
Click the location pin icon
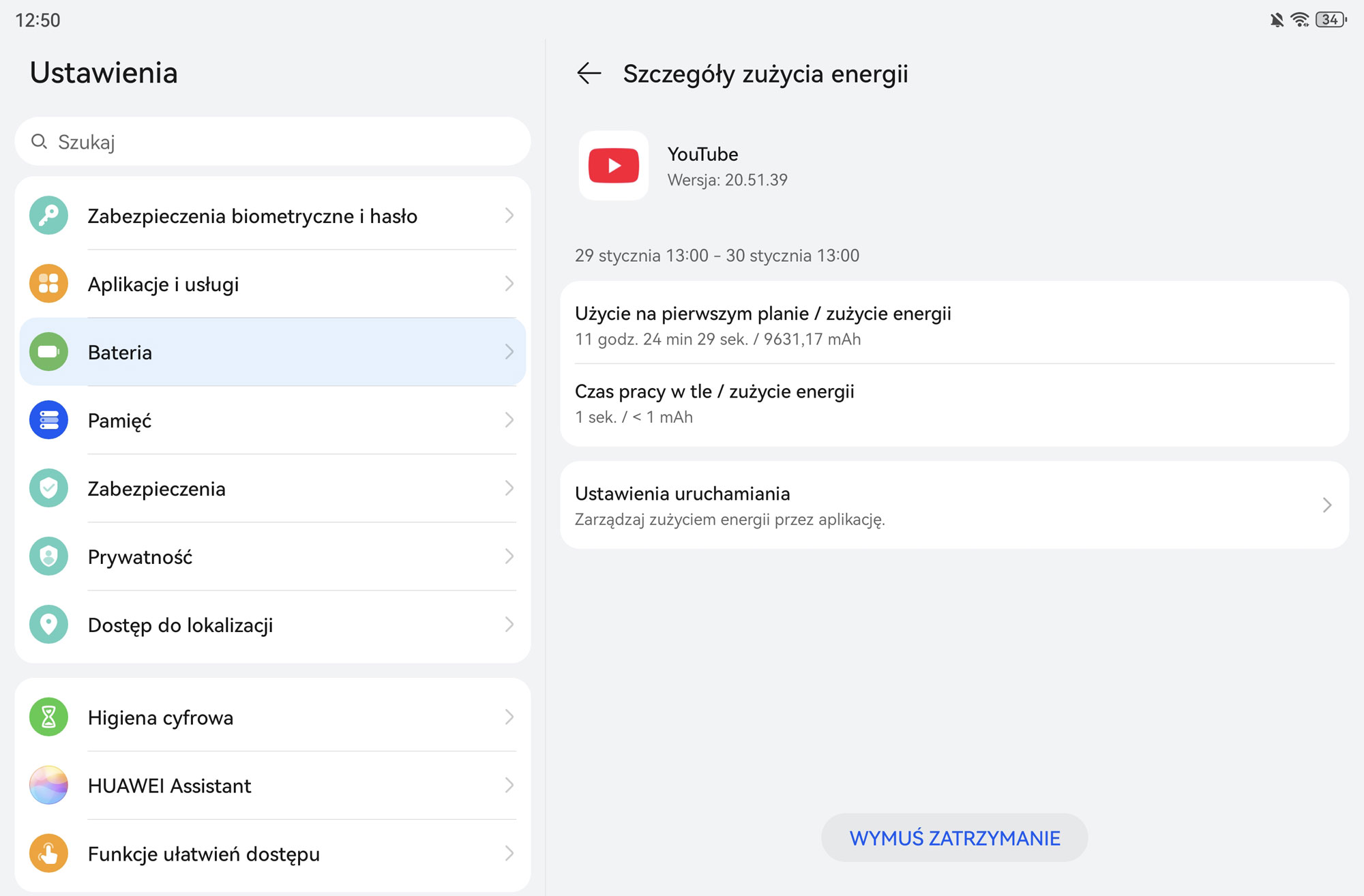48,625
